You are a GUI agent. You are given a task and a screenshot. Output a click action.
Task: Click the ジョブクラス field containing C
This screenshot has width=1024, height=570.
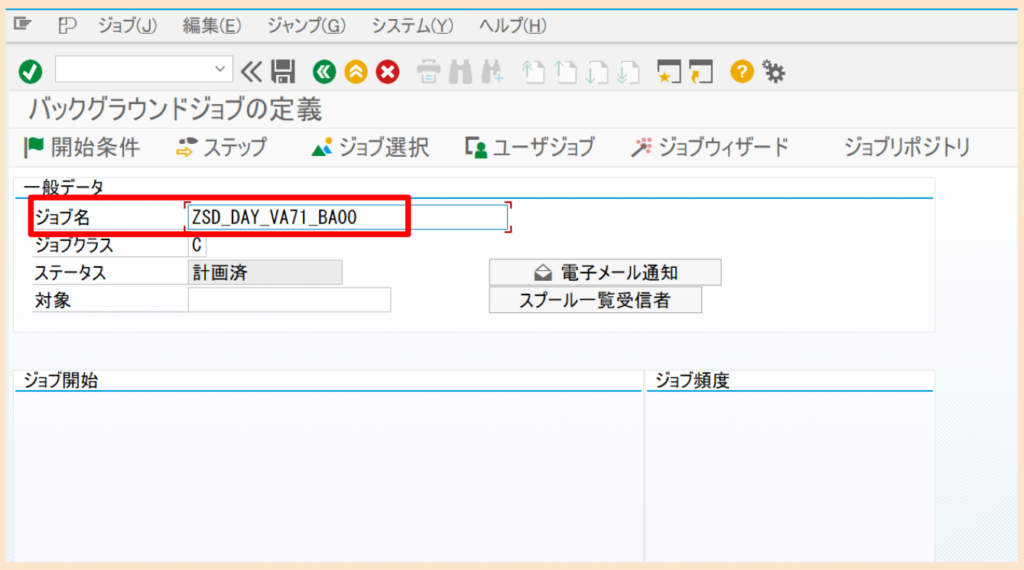(197, 245)
